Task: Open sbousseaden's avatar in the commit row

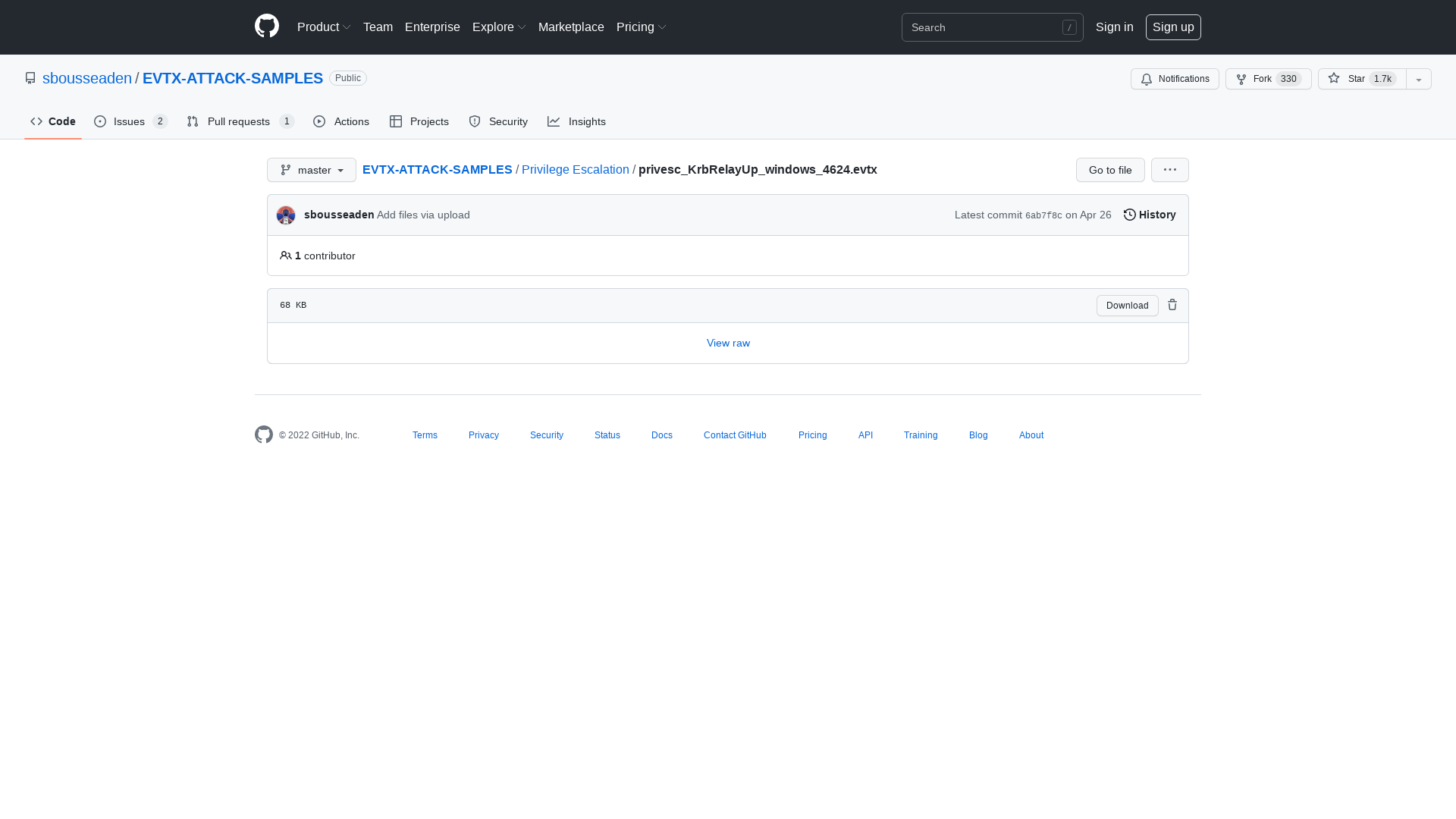Action: coord(286,215)
